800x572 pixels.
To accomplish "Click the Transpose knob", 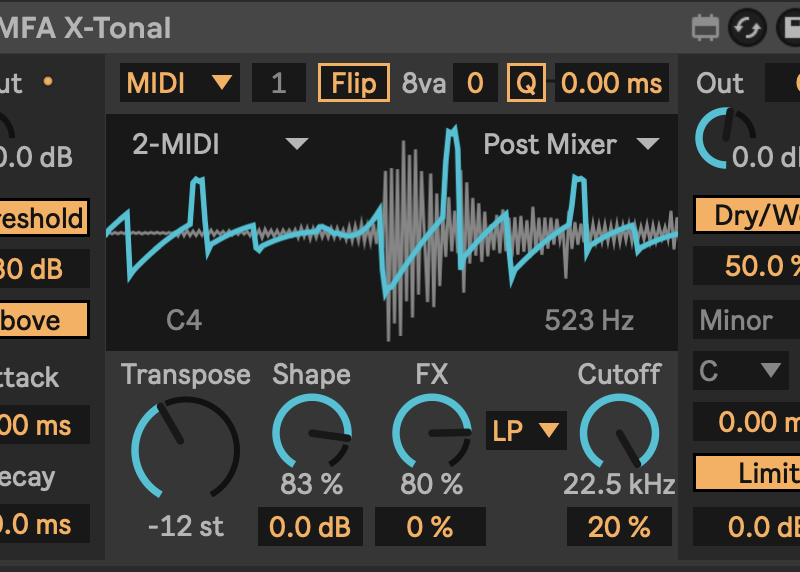I will tap(185, 448).
